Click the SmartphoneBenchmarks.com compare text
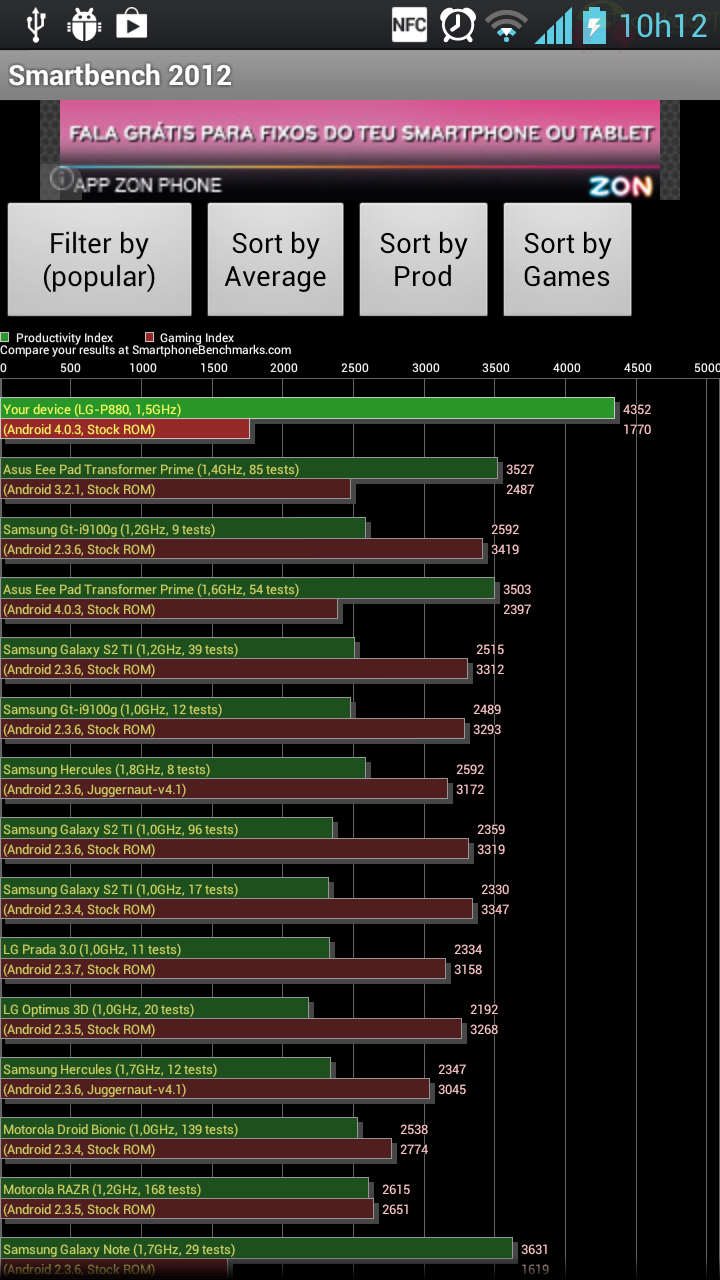Image resolution: width=720 pixels, height=1280 pixels. 146,350
